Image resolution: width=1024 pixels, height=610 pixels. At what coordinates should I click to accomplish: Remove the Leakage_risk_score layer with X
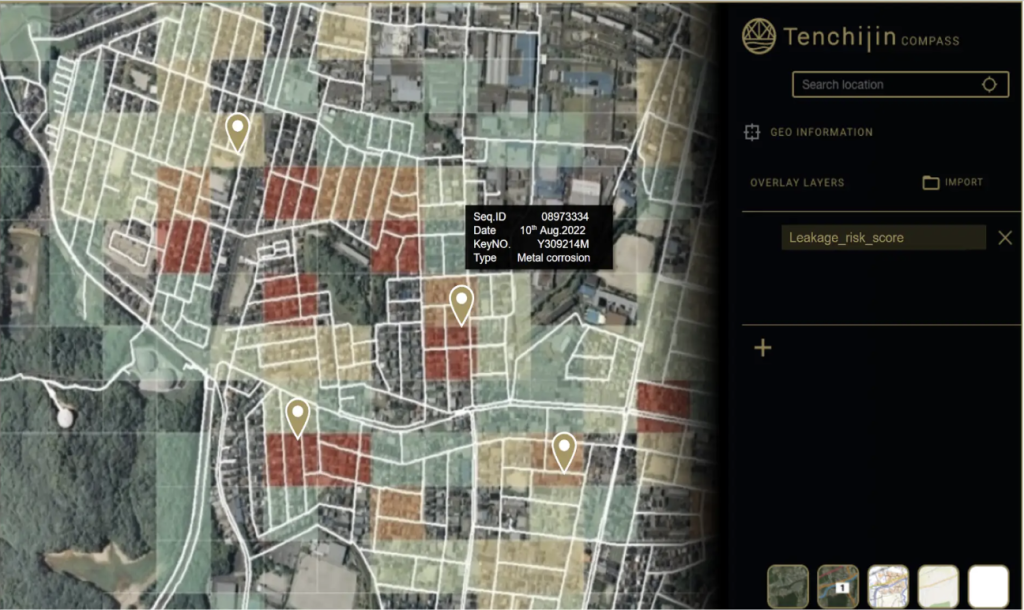tap(1005, 238)
